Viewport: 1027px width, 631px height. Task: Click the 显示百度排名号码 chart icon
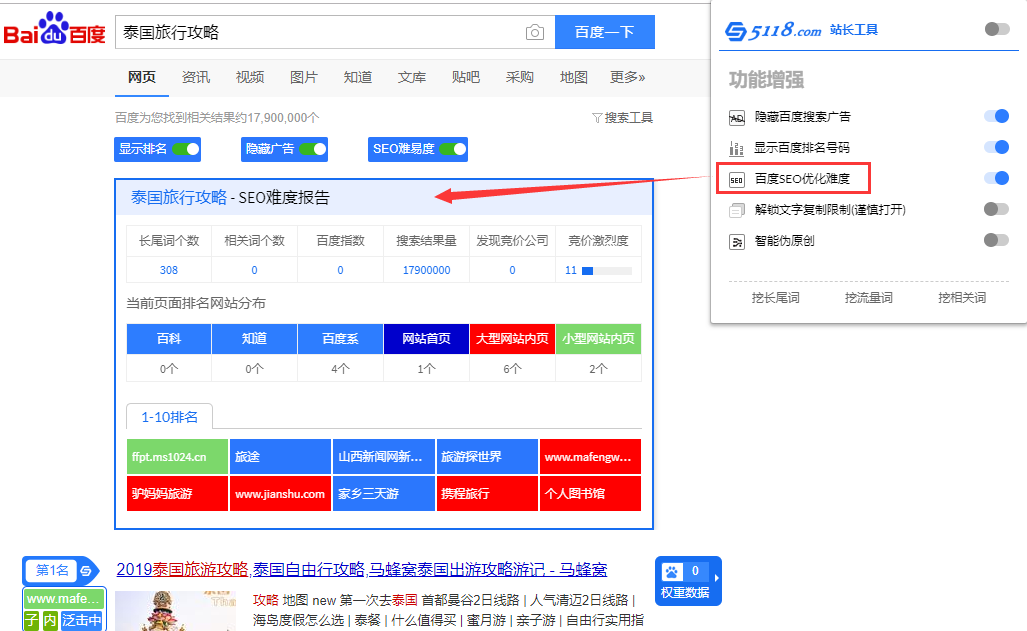click(x=737, y=148)
